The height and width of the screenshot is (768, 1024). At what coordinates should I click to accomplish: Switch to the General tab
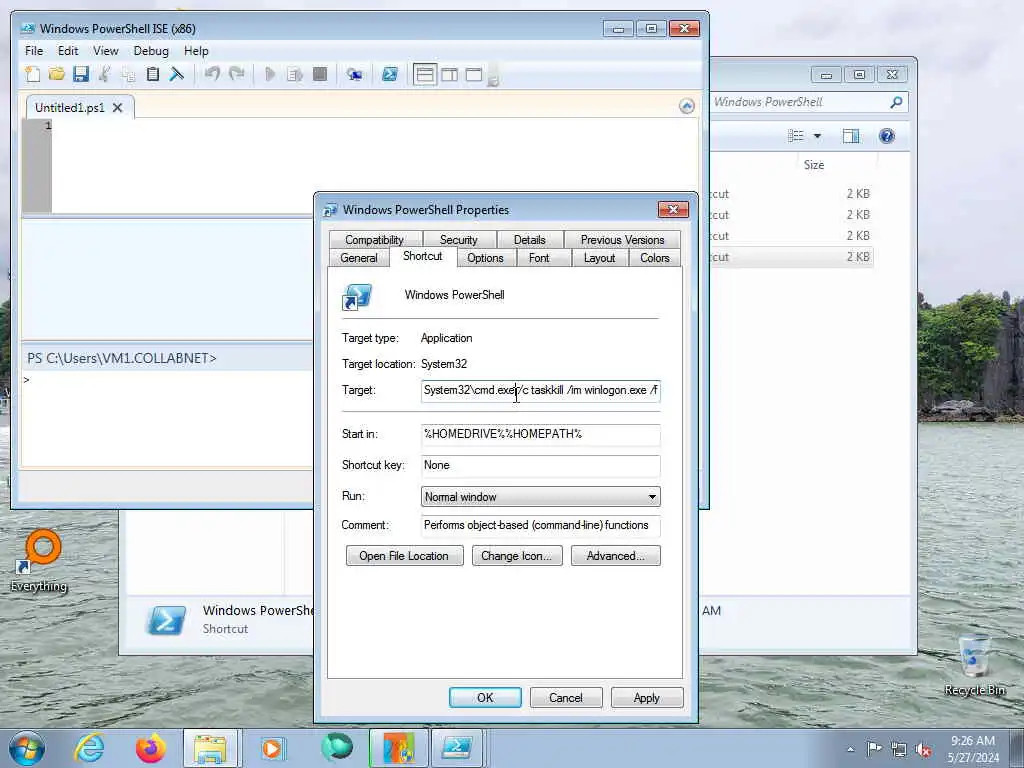tap(359, 258)
